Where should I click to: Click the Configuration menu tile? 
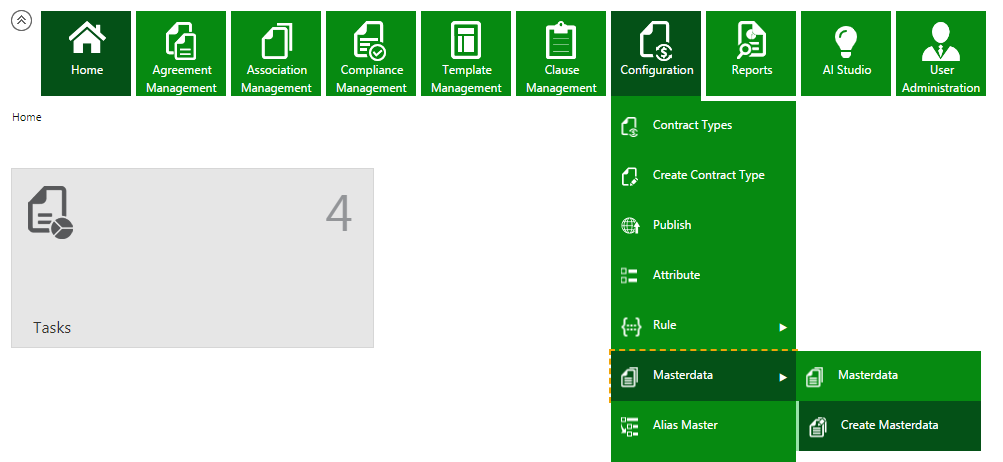pos(656,54)
